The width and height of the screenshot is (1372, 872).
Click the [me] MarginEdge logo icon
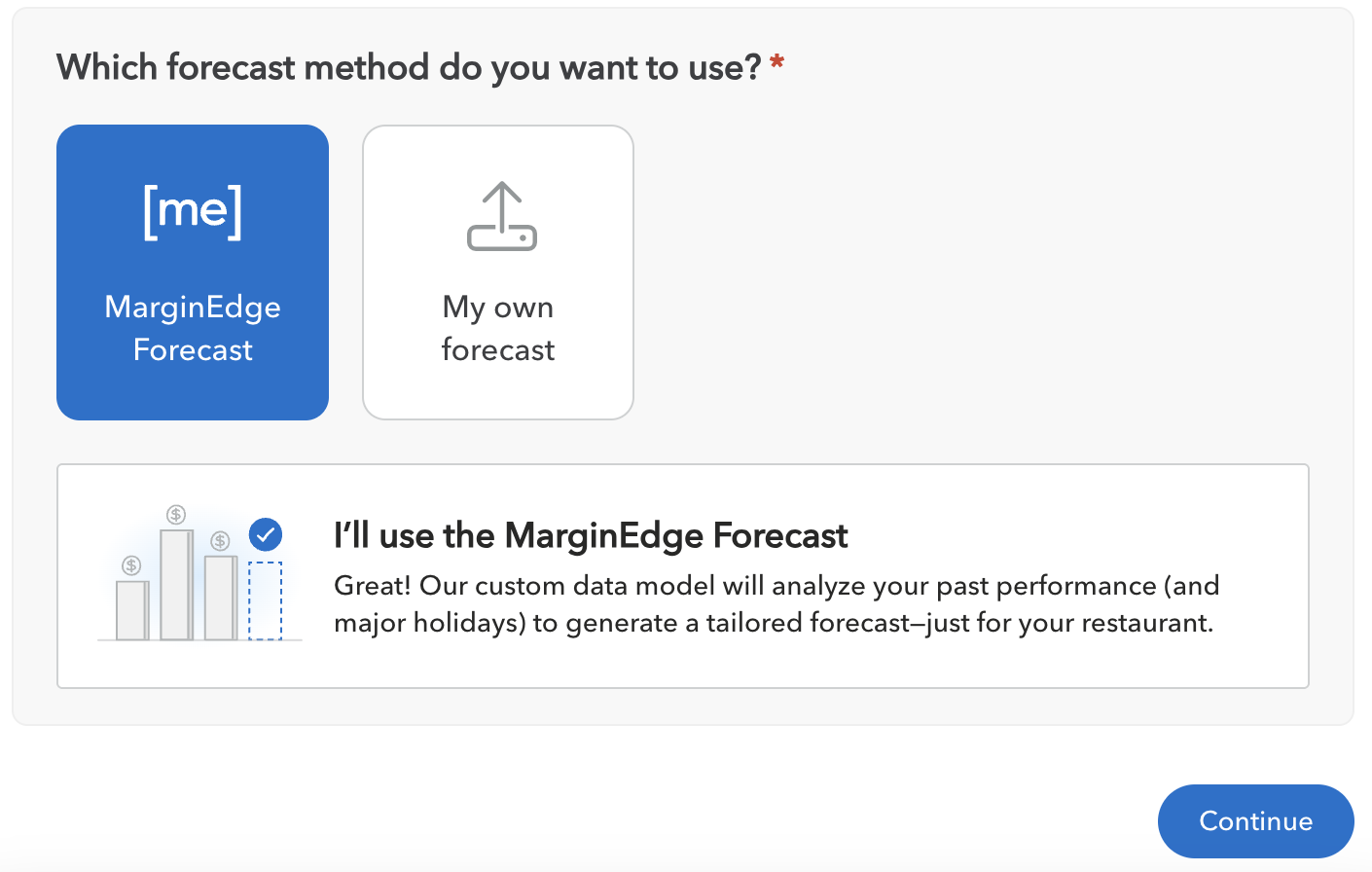tap(193, 210)
